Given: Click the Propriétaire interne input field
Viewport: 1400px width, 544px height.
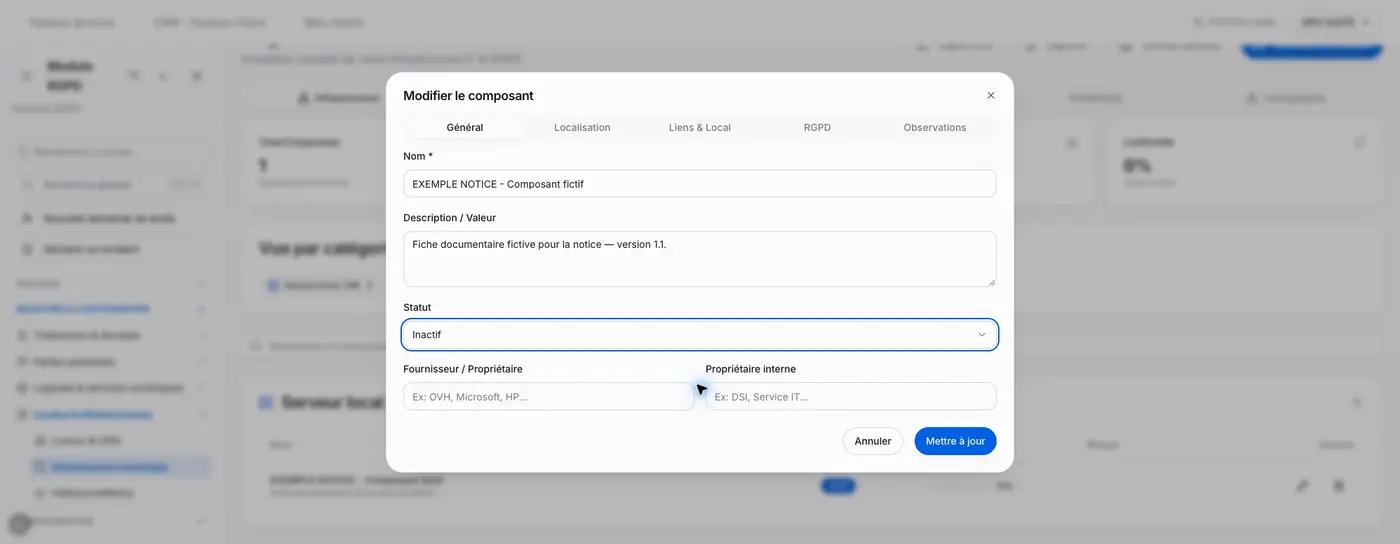Looking at the screenshot, I should (x=851, y=397).
